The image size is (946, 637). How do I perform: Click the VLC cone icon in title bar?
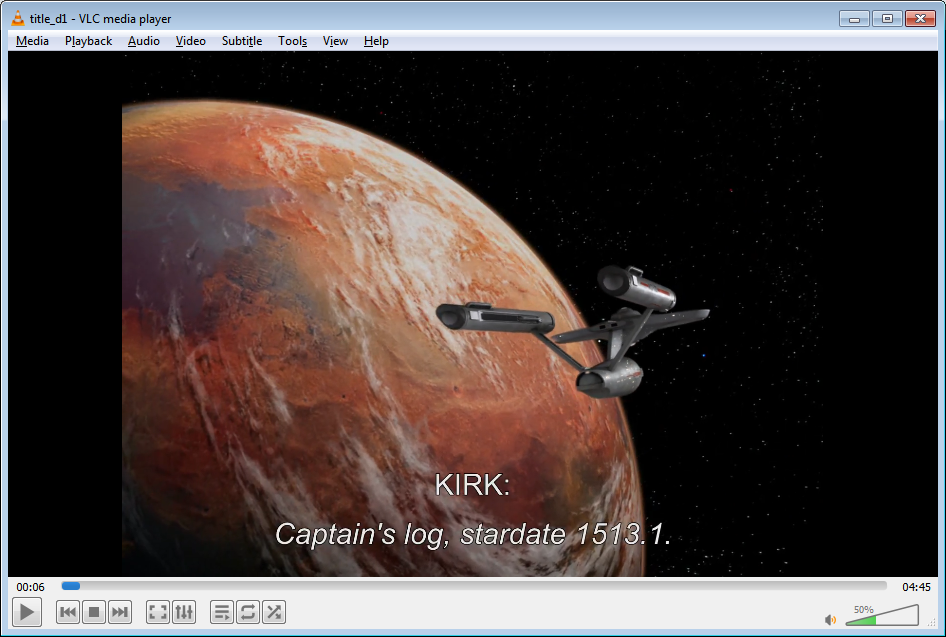pyautogui.click(x=18, y=19)
